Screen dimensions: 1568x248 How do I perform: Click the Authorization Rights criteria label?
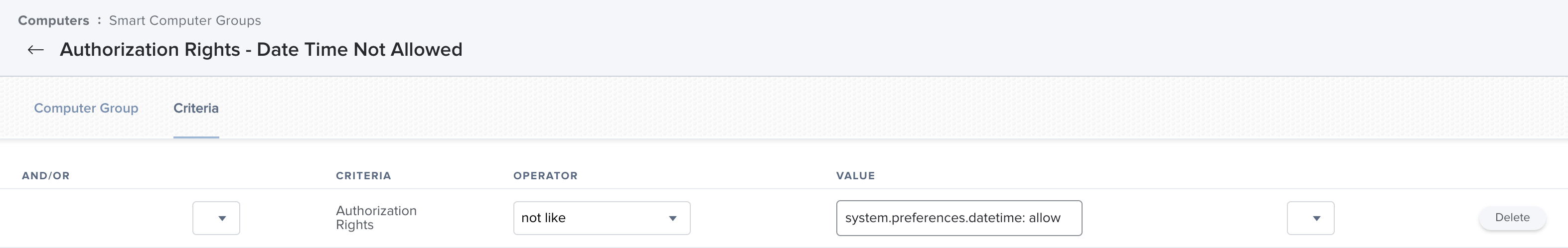coord(376,218)
